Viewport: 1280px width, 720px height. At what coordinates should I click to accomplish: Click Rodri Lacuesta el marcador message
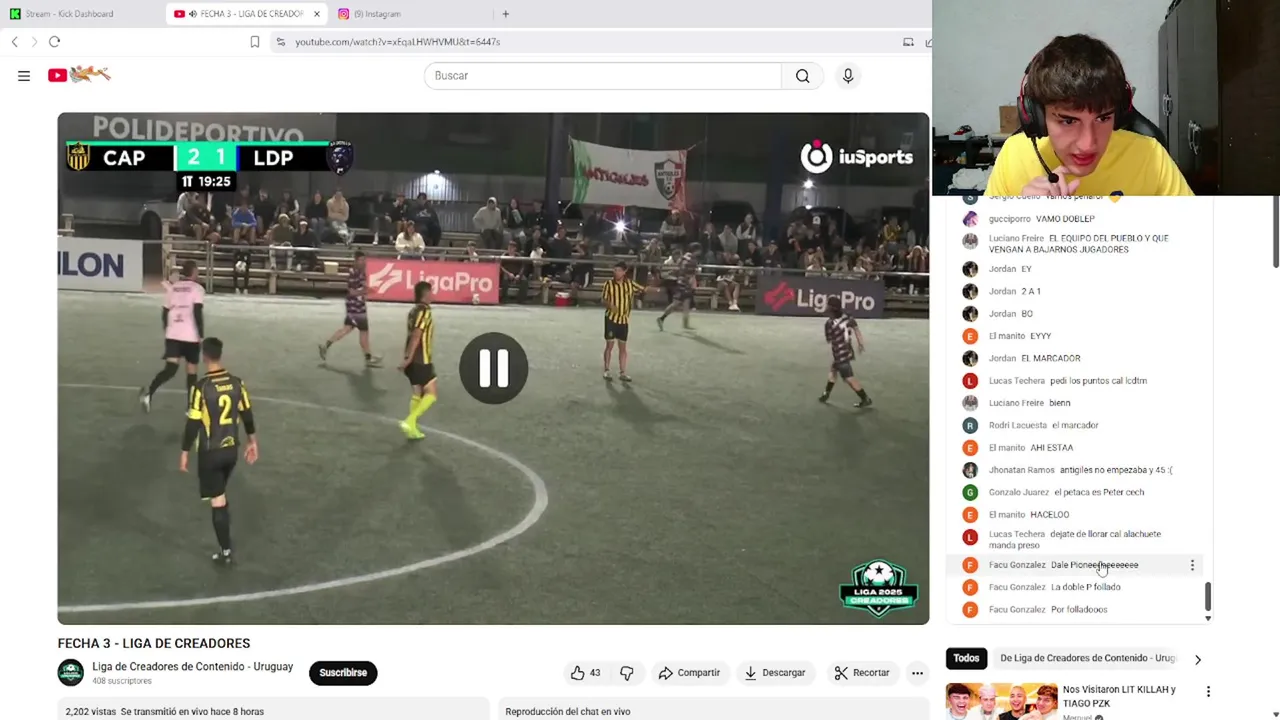(1044, 425)
